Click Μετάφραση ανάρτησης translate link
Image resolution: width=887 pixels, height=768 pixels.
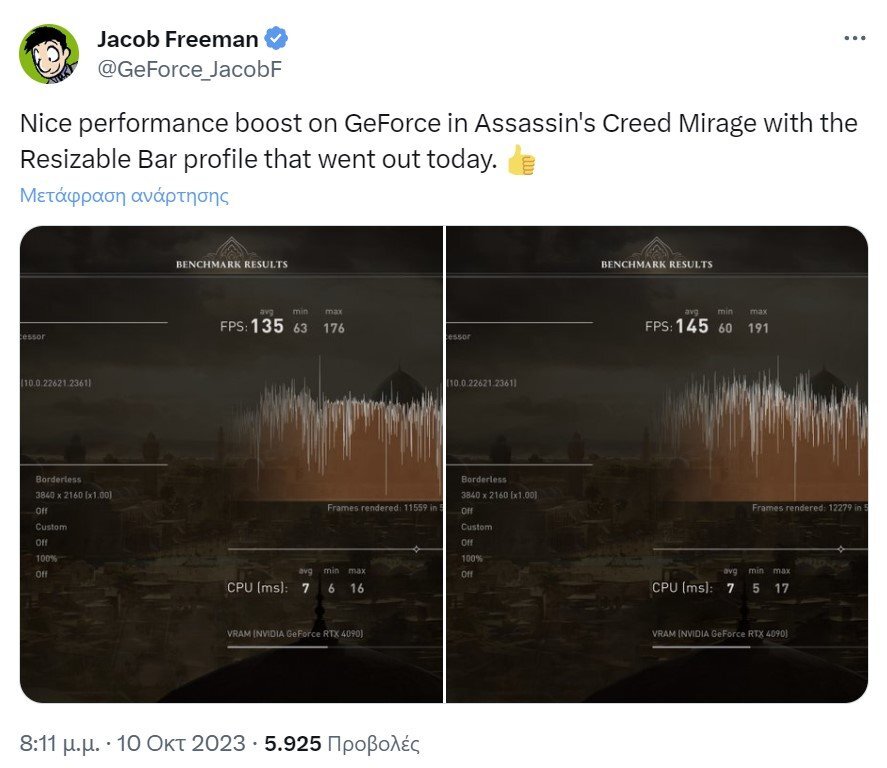pos(124,195)
